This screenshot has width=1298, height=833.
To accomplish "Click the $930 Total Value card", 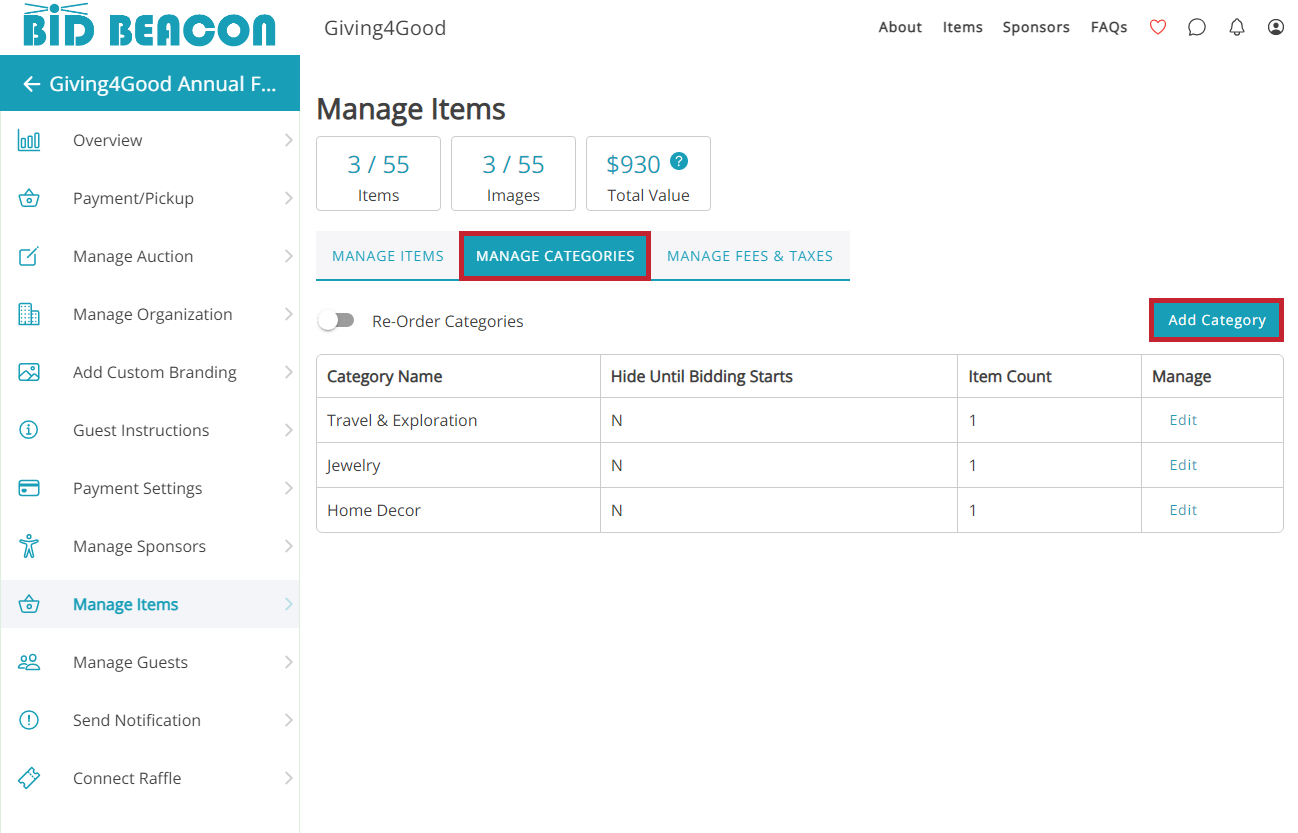I will (x=648, y=174).
